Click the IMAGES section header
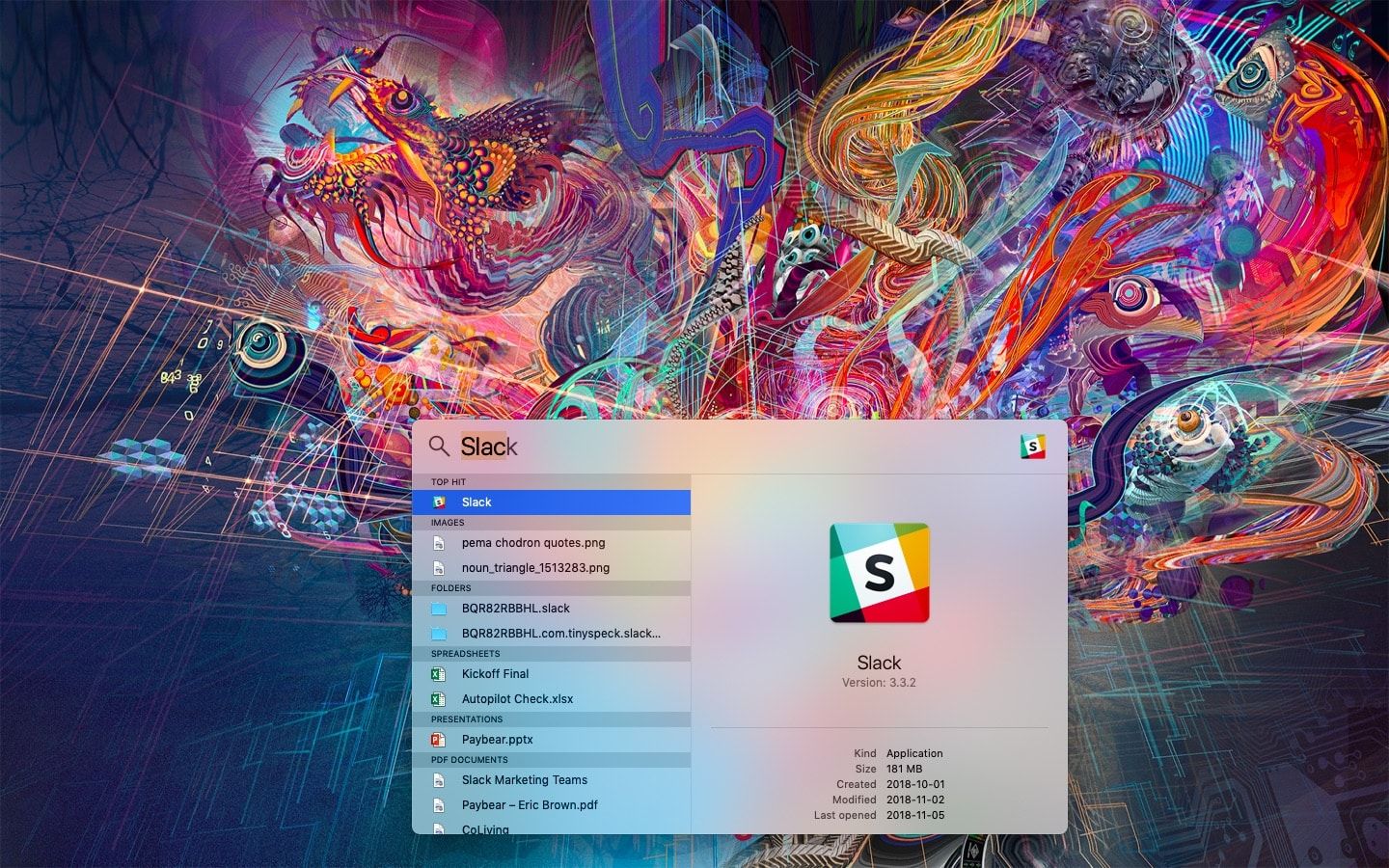 pos(551,523)
